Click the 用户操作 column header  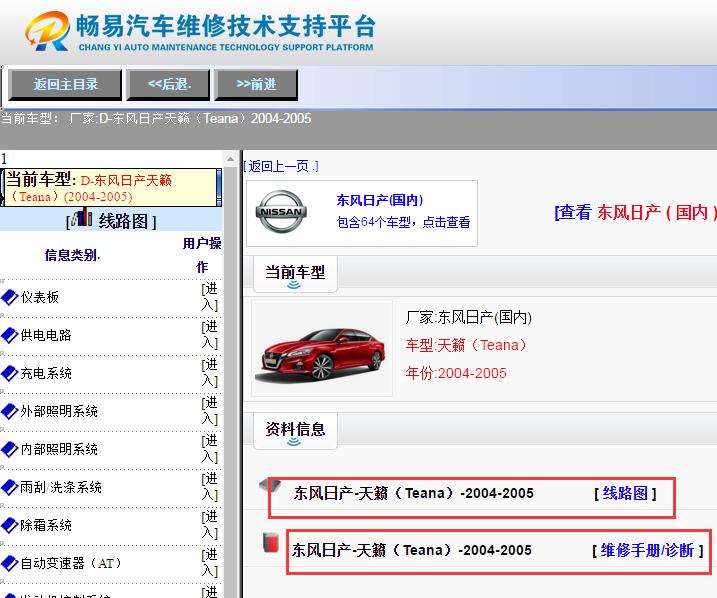pos(202,255)
